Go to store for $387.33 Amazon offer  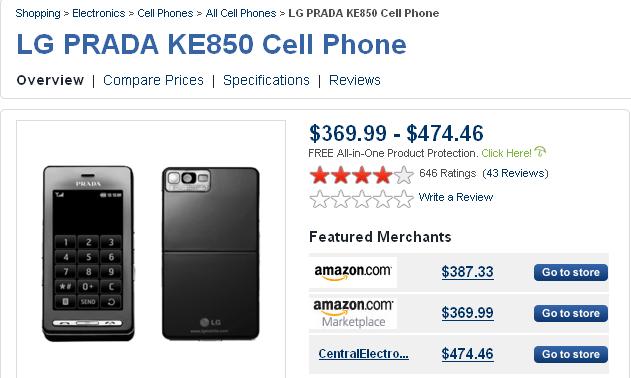[x=571, y=273]
